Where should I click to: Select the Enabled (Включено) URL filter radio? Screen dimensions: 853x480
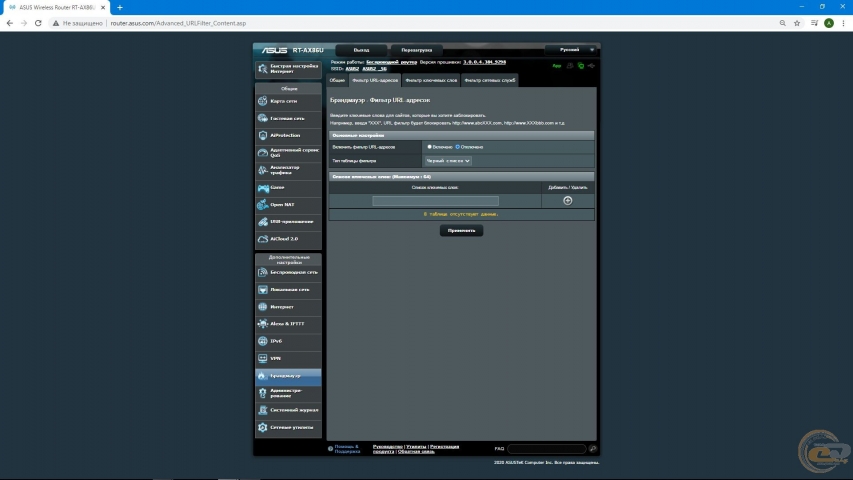pos(430,147)
